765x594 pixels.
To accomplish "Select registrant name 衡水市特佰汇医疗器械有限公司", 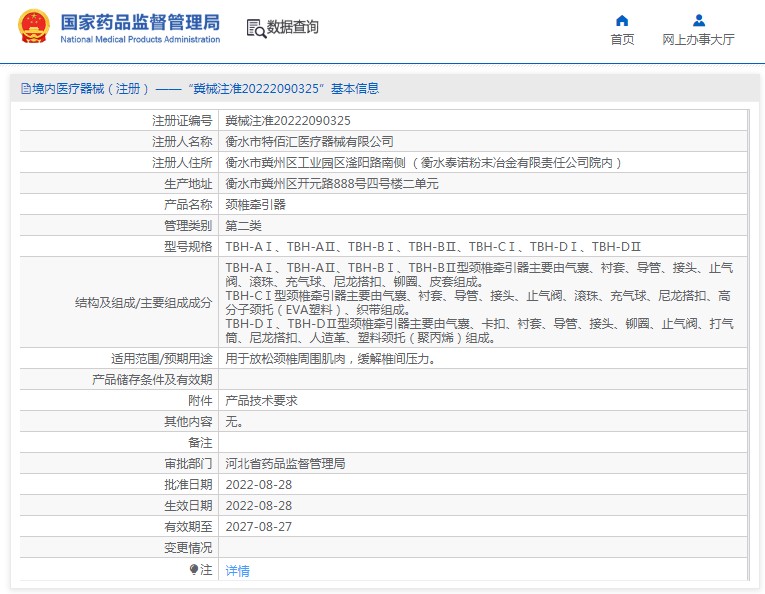I will tap(309, 141).
